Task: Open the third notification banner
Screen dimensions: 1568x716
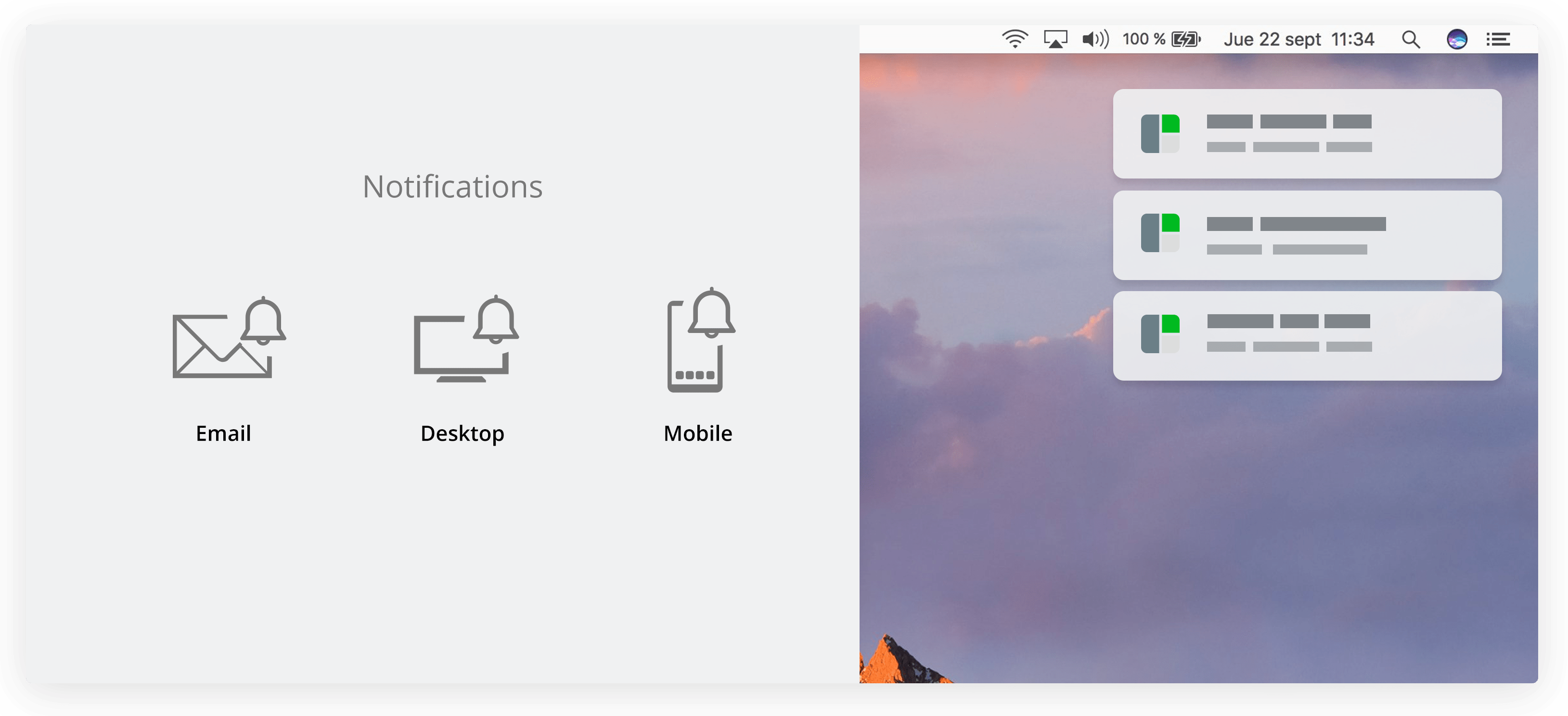Action: tap(1307, 336)
